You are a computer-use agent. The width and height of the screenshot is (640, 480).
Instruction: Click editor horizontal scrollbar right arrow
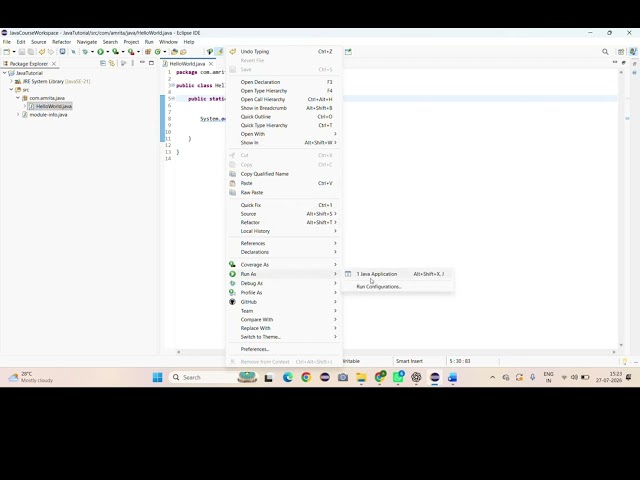(x=614, y=352)
